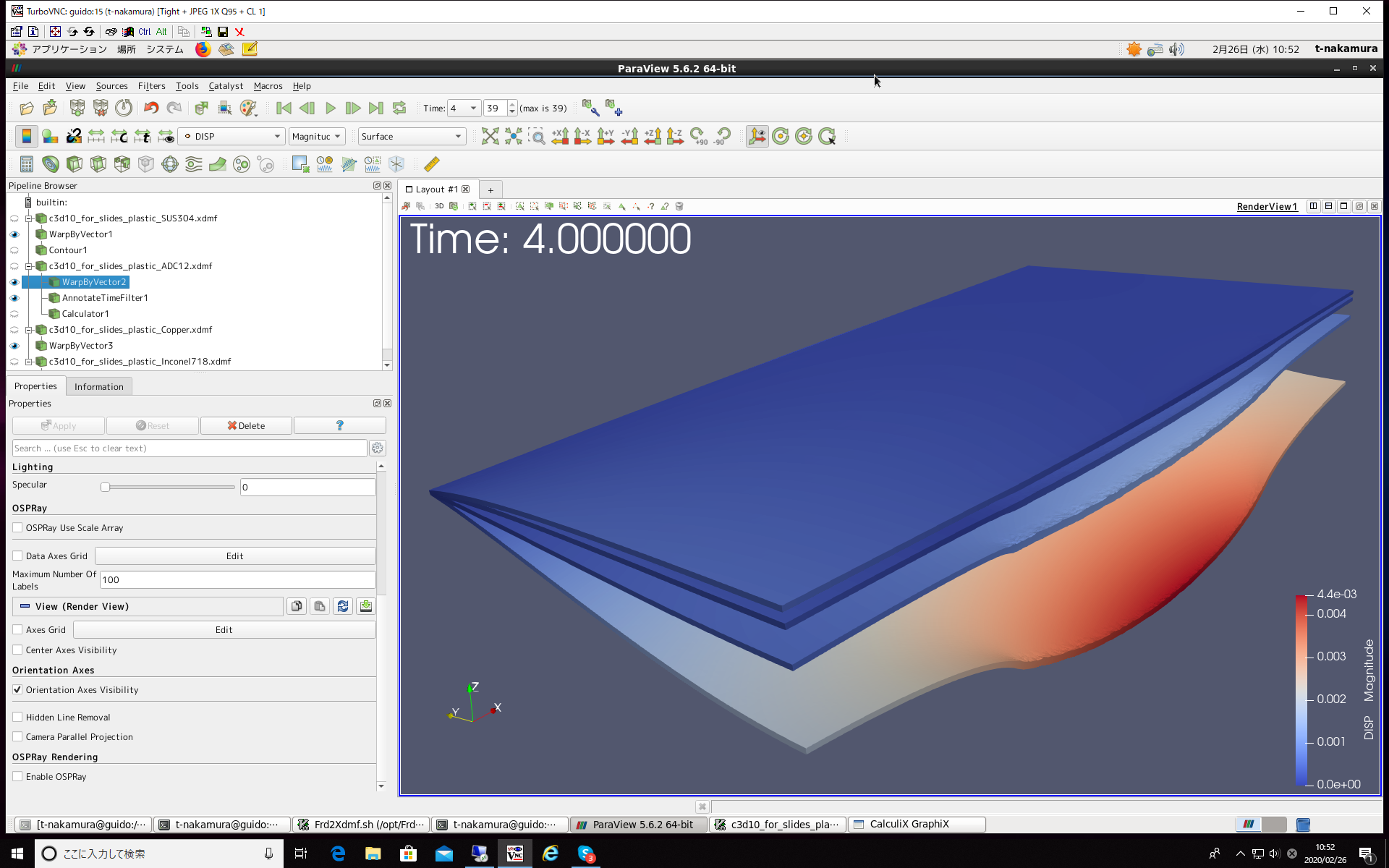Viewport: 1389px width, 868px height.
Task: Toggle visibility of WarpByVector3
Action: pos(14,346)
